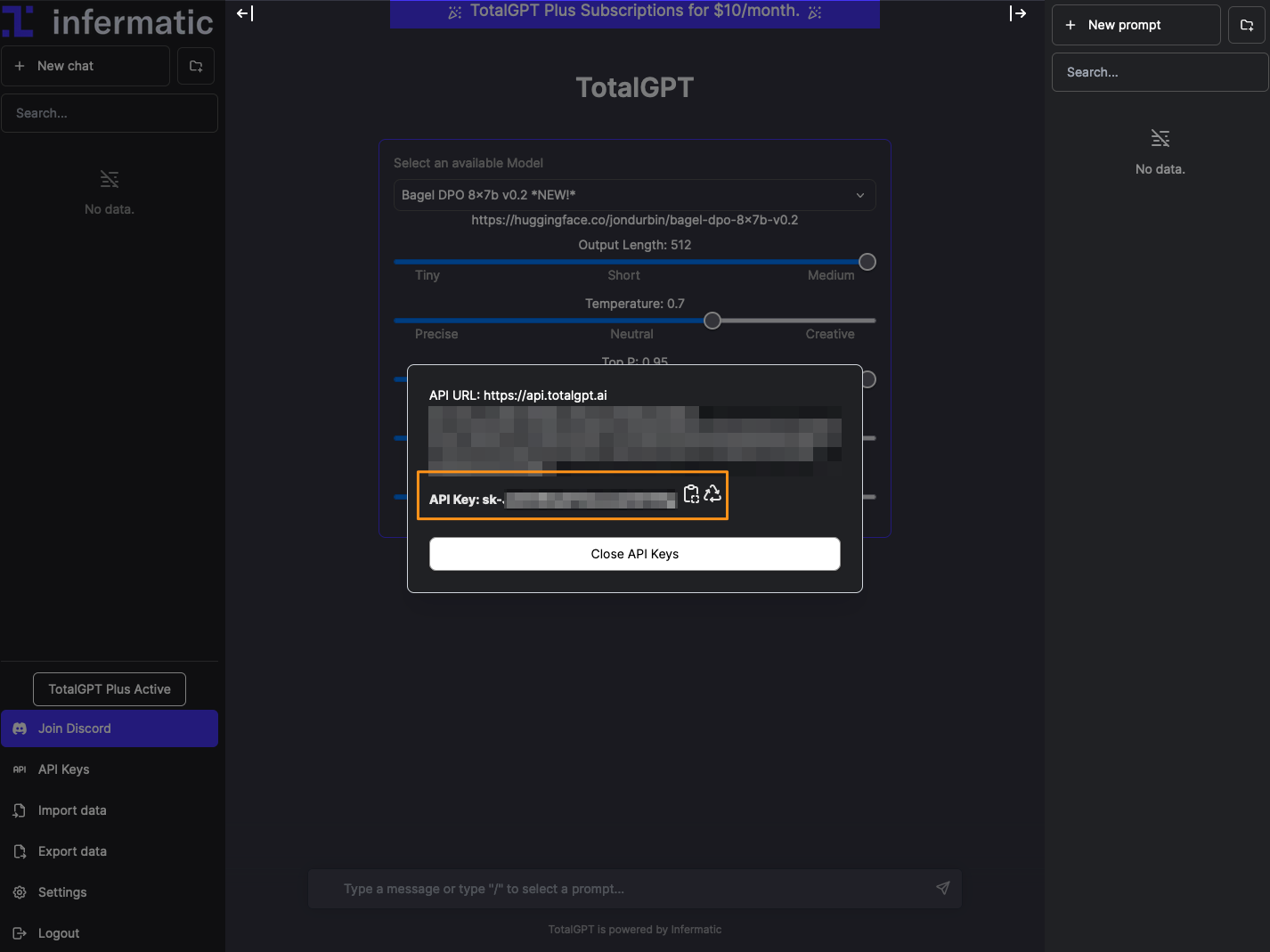This screenshot has height=952, width=1270.
Task: Regenerate the API key
Action: tap(712, 494)
